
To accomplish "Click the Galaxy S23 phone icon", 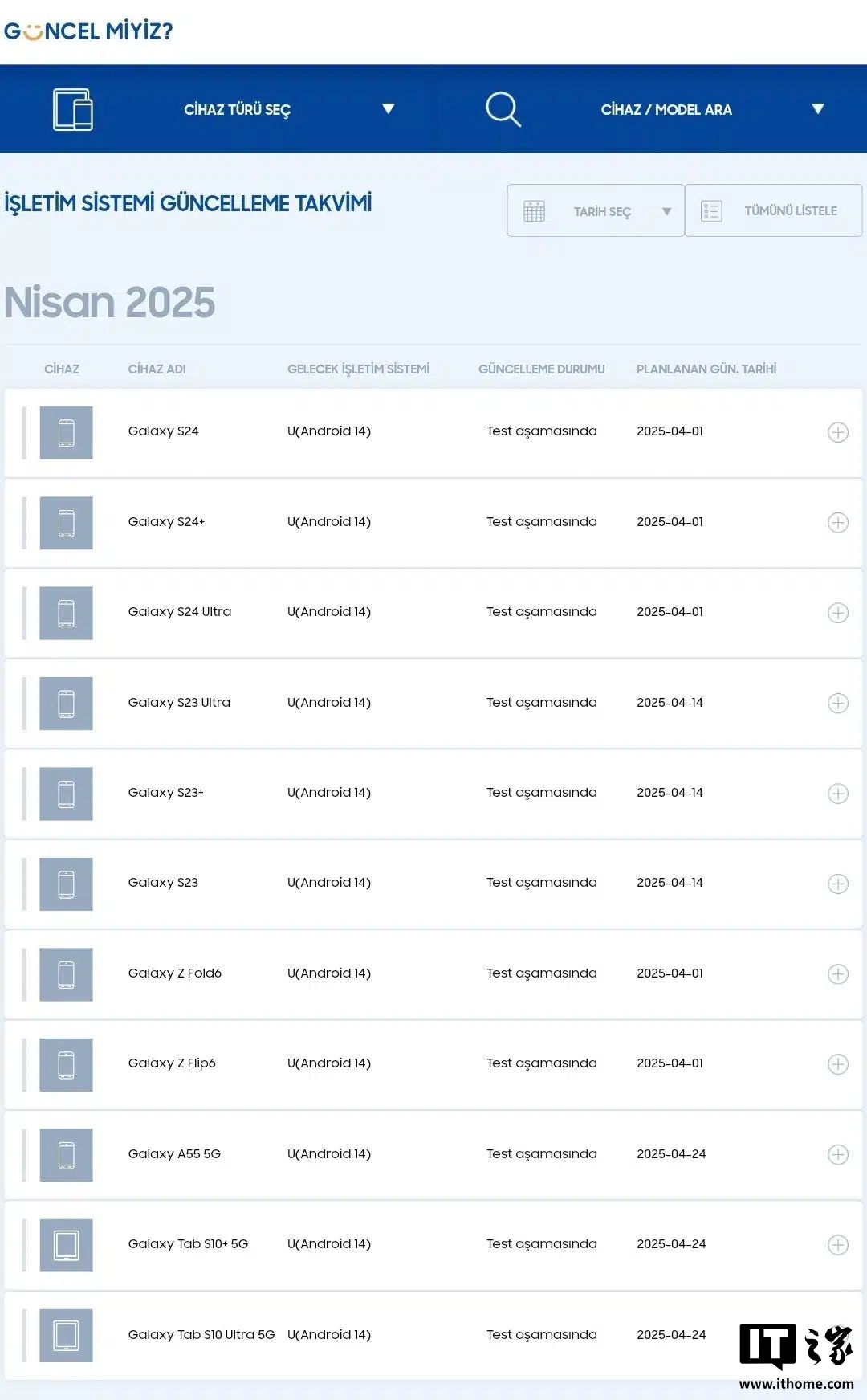I will click(x=67, y=884).
